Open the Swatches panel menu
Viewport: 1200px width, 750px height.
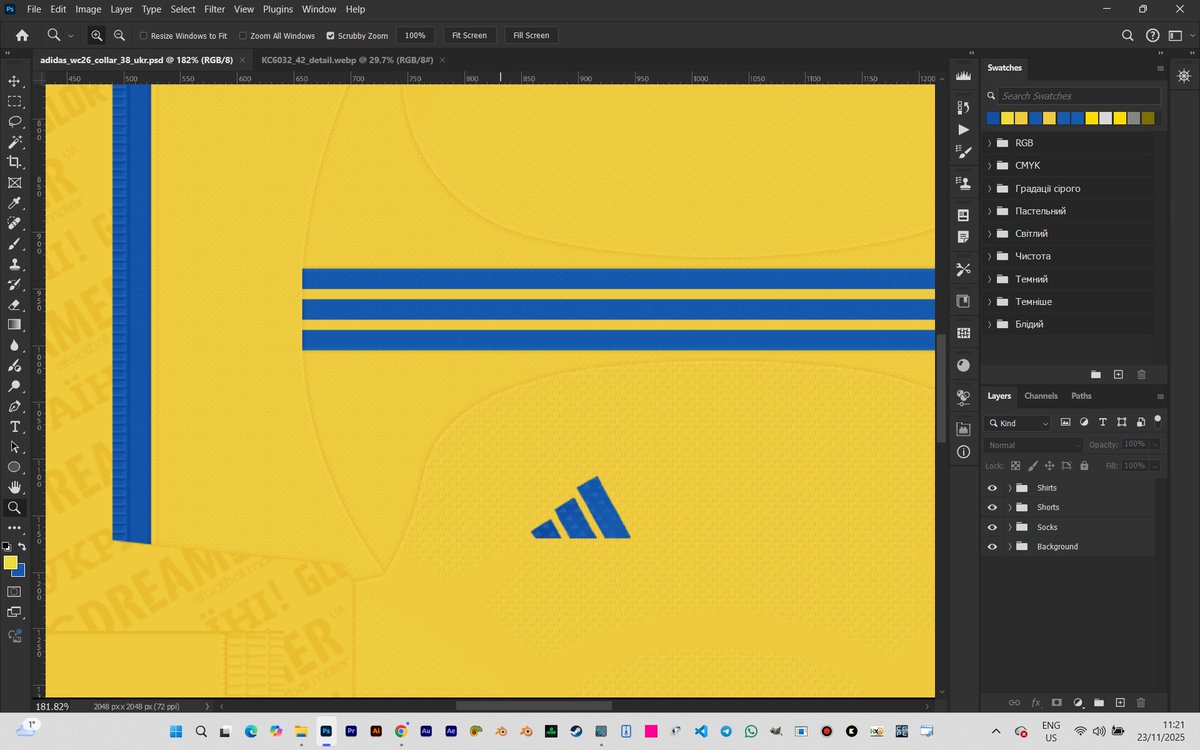(x=1160, y=68)
